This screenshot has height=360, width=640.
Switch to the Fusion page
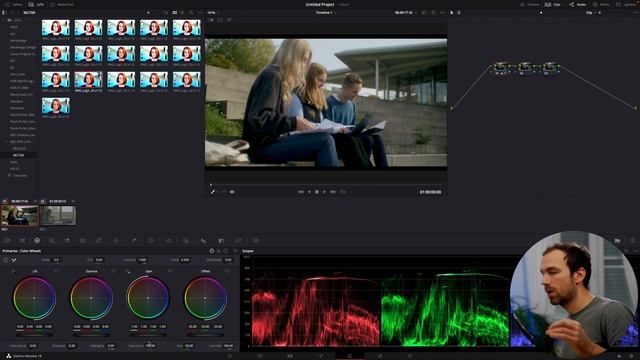click(320, 356)
